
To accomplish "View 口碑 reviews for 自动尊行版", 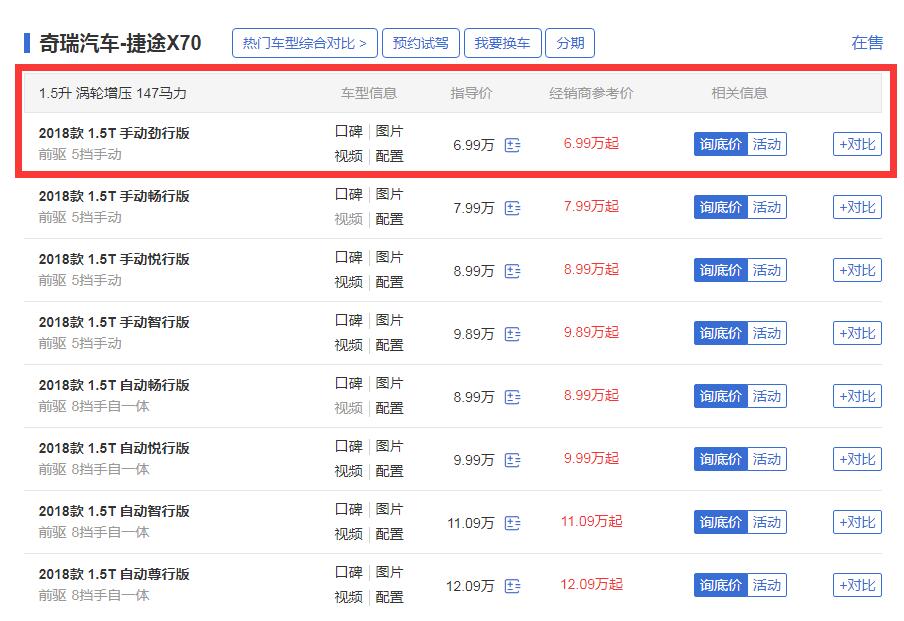I will point(349,573).
